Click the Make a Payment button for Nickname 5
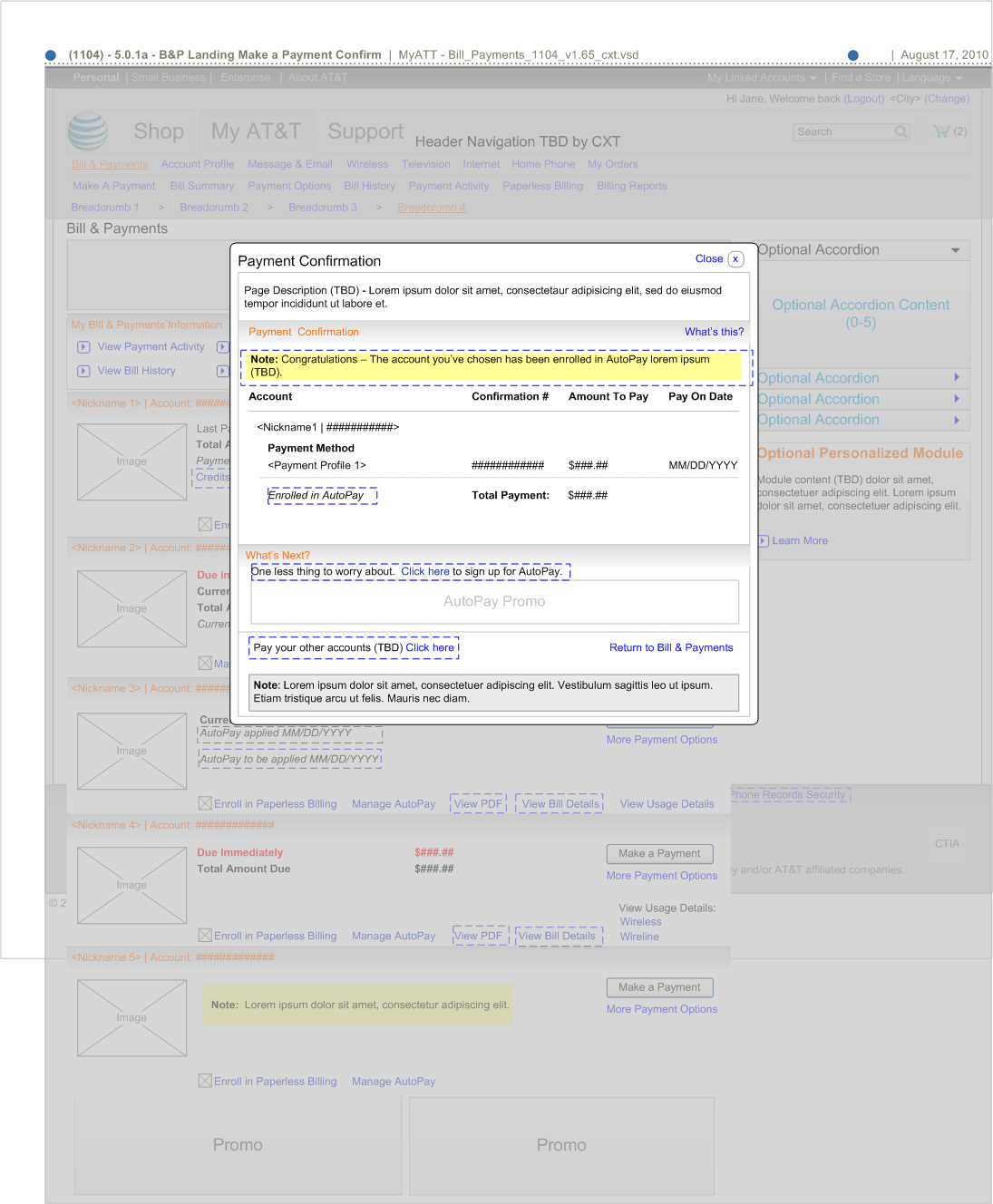Image resolution: width=993 pixels, height=1204 pixels. pos(659,987)
